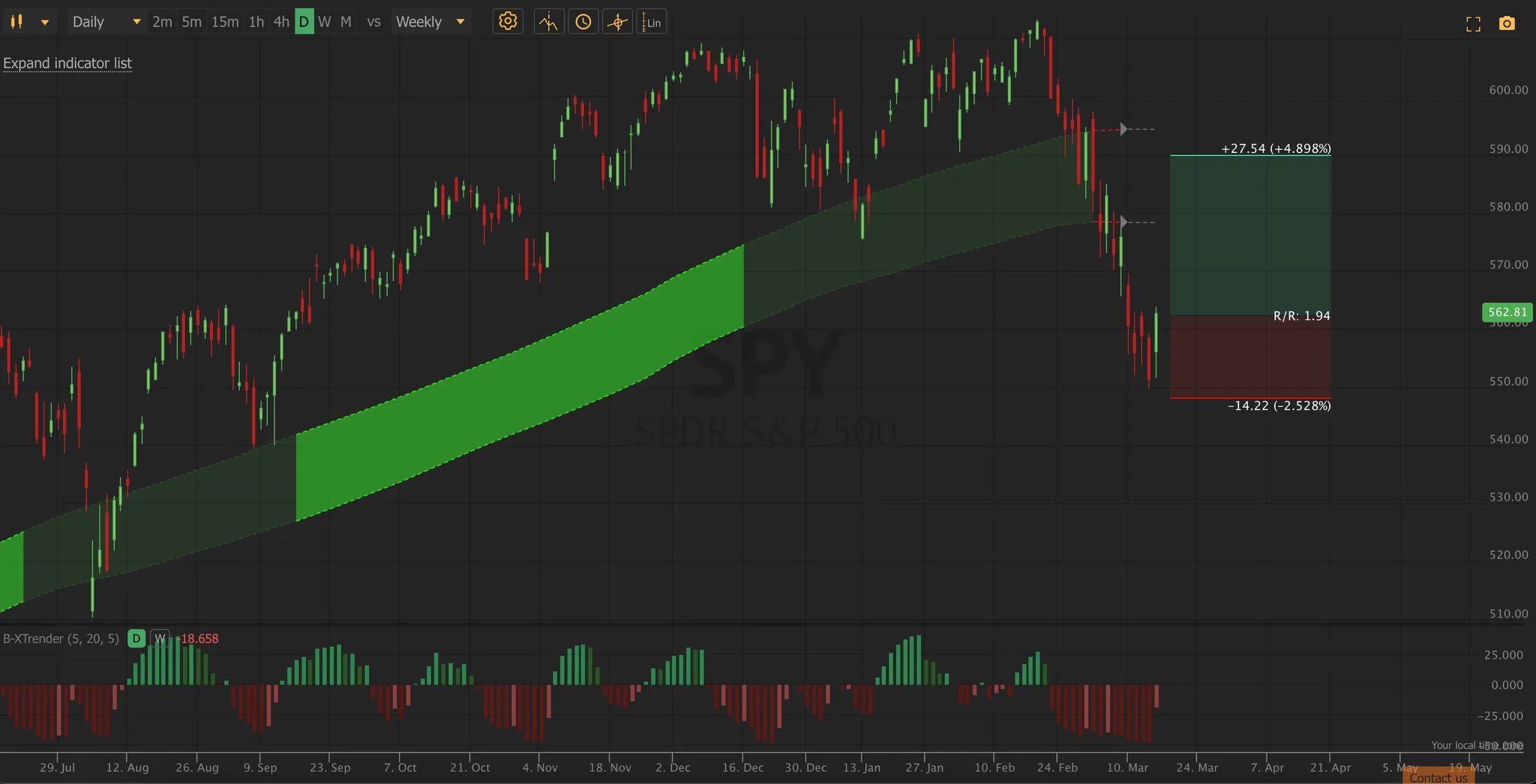Activate the crosshair drawing tool icon
Viewport: 1536px width, 784px height.
pyautogui.click(x=617, y=22)
